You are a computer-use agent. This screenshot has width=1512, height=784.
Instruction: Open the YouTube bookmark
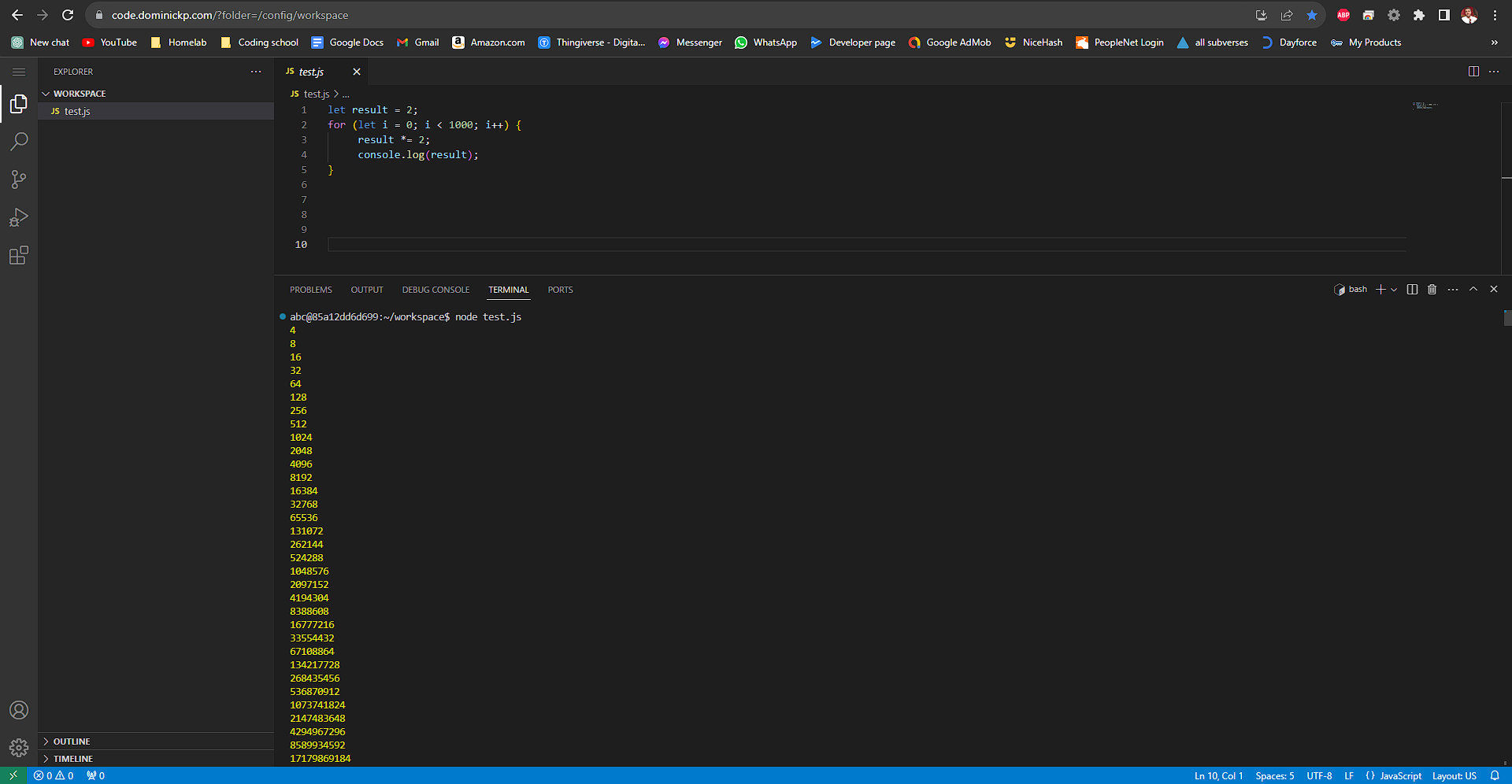[109, 43]
